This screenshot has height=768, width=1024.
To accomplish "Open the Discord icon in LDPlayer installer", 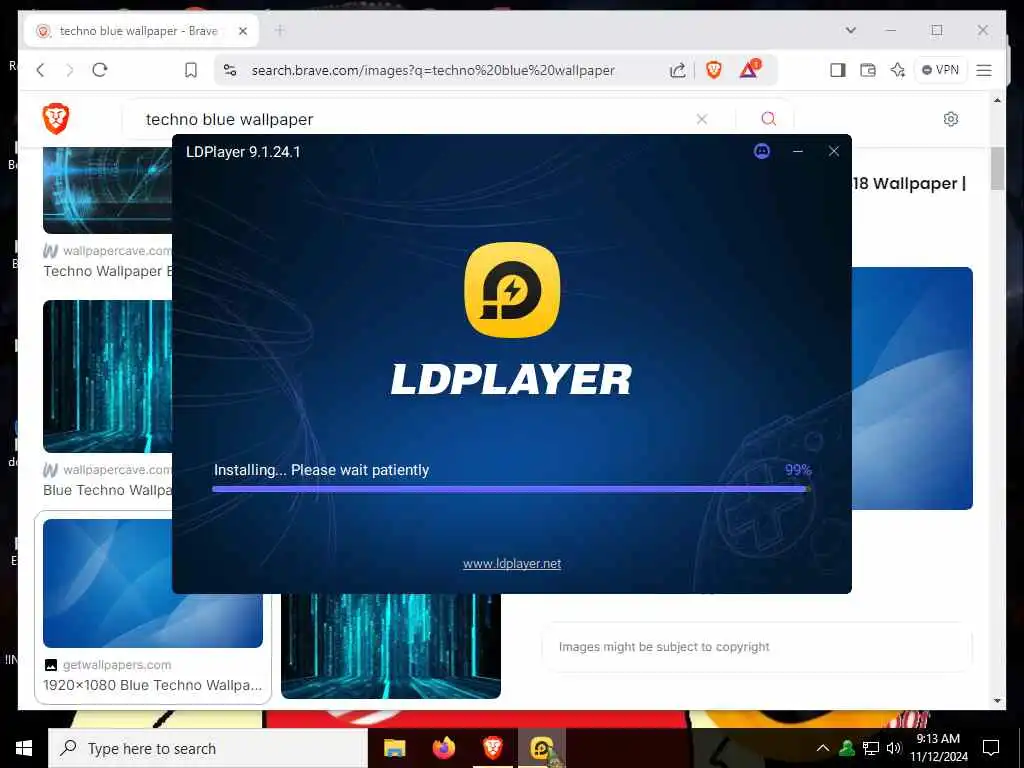I will point(761,152).
